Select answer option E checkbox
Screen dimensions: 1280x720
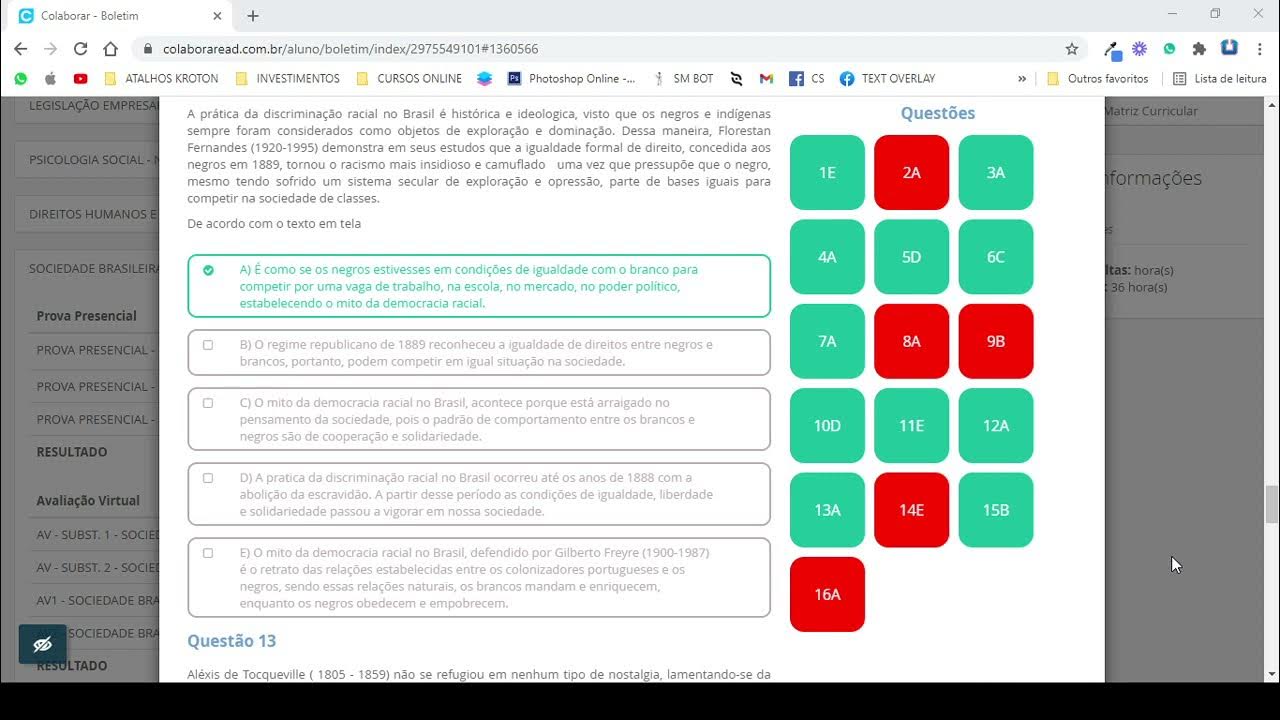(208, 553)
